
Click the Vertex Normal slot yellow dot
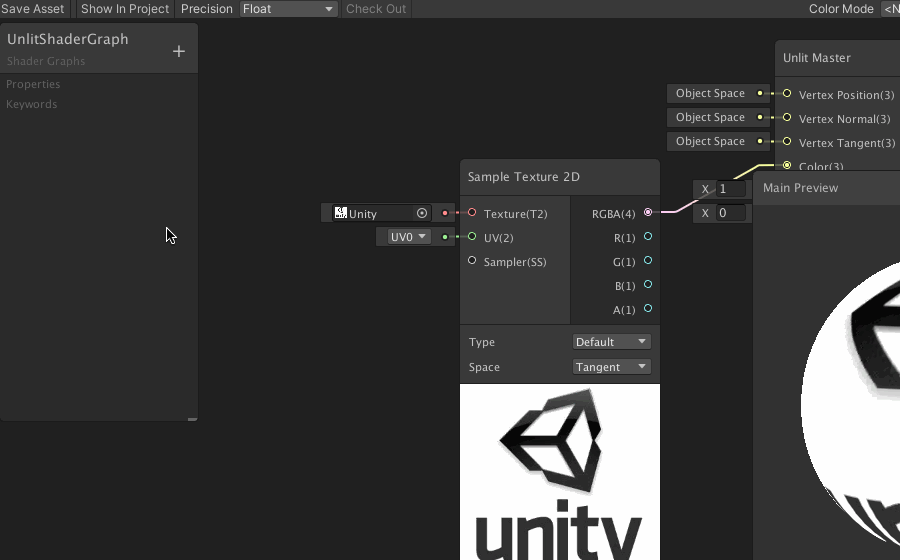click(760, 117)
